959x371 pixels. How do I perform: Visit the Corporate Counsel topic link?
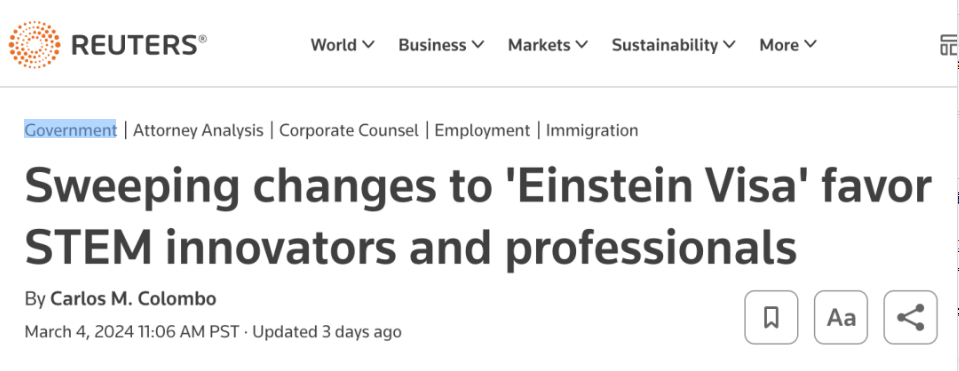click(349, 130)
